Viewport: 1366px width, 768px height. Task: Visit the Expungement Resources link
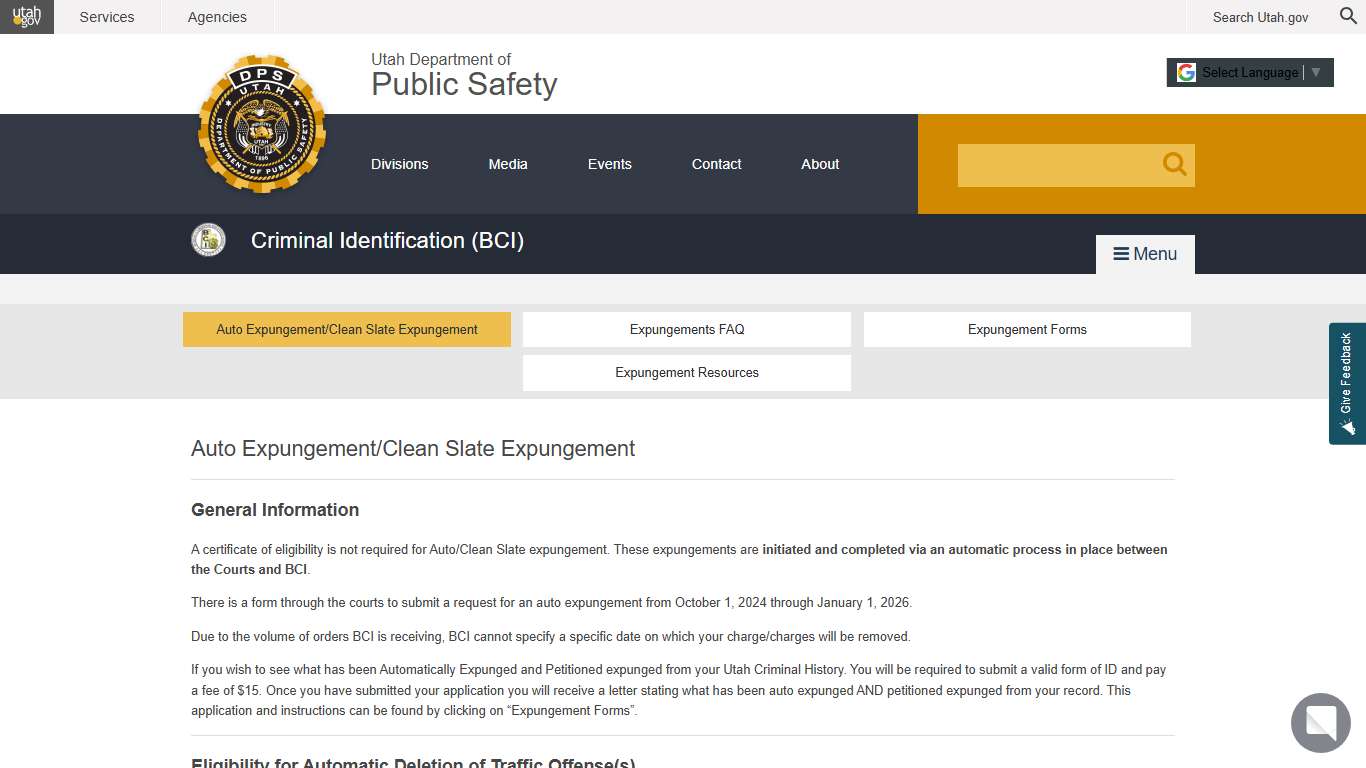[686, 372]
